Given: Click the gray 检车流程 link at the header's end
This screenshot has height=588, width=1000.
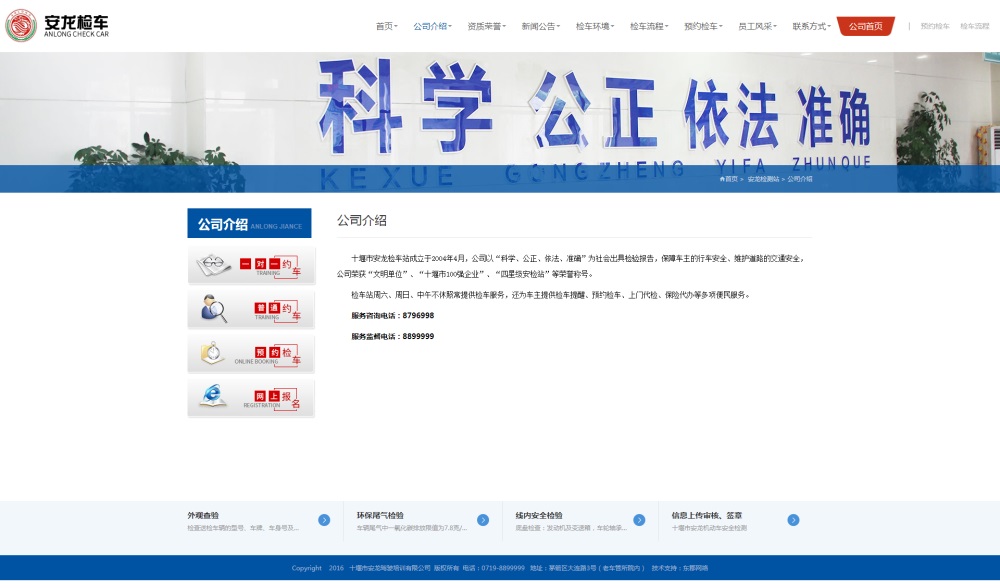Looking at the screenshot, I should point(974,26).
